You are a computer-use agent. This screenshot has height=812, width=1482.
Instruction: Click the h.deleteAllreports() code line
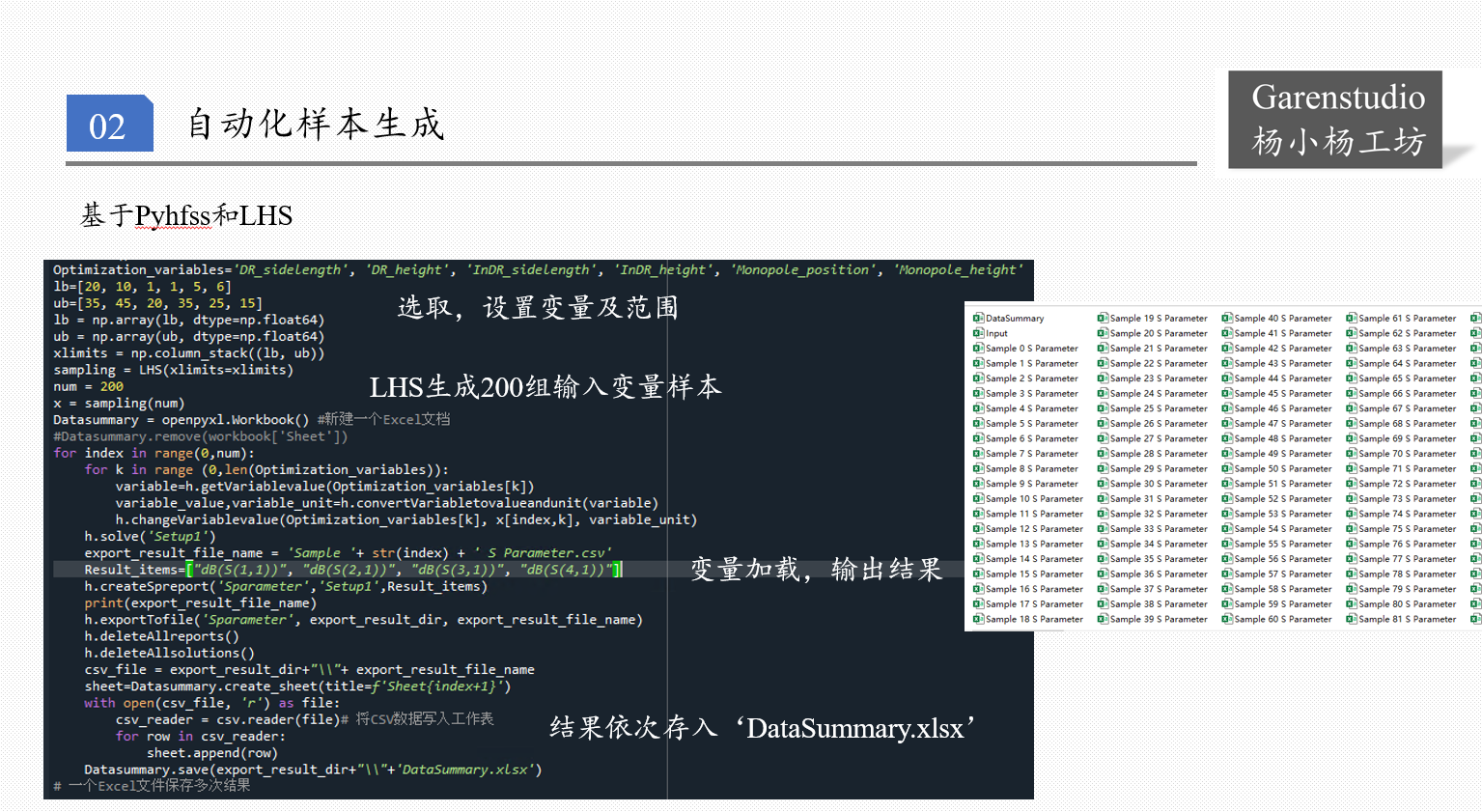pos(161,636)
